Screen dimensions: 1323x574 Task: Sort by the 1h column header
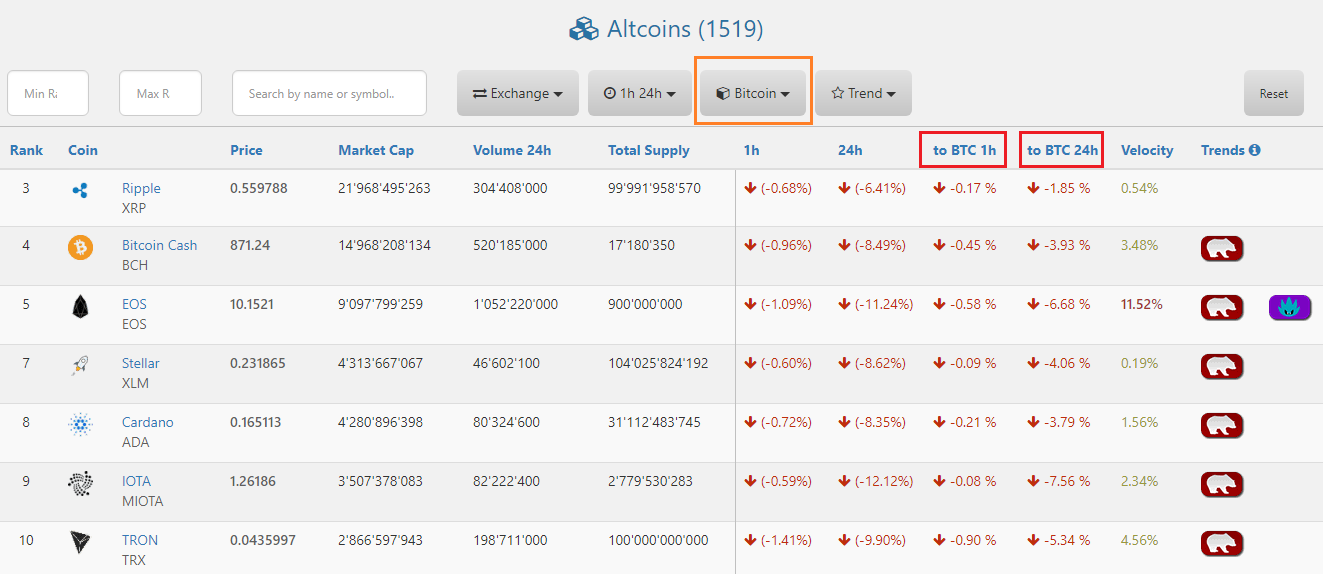click(x=752, y=150)
